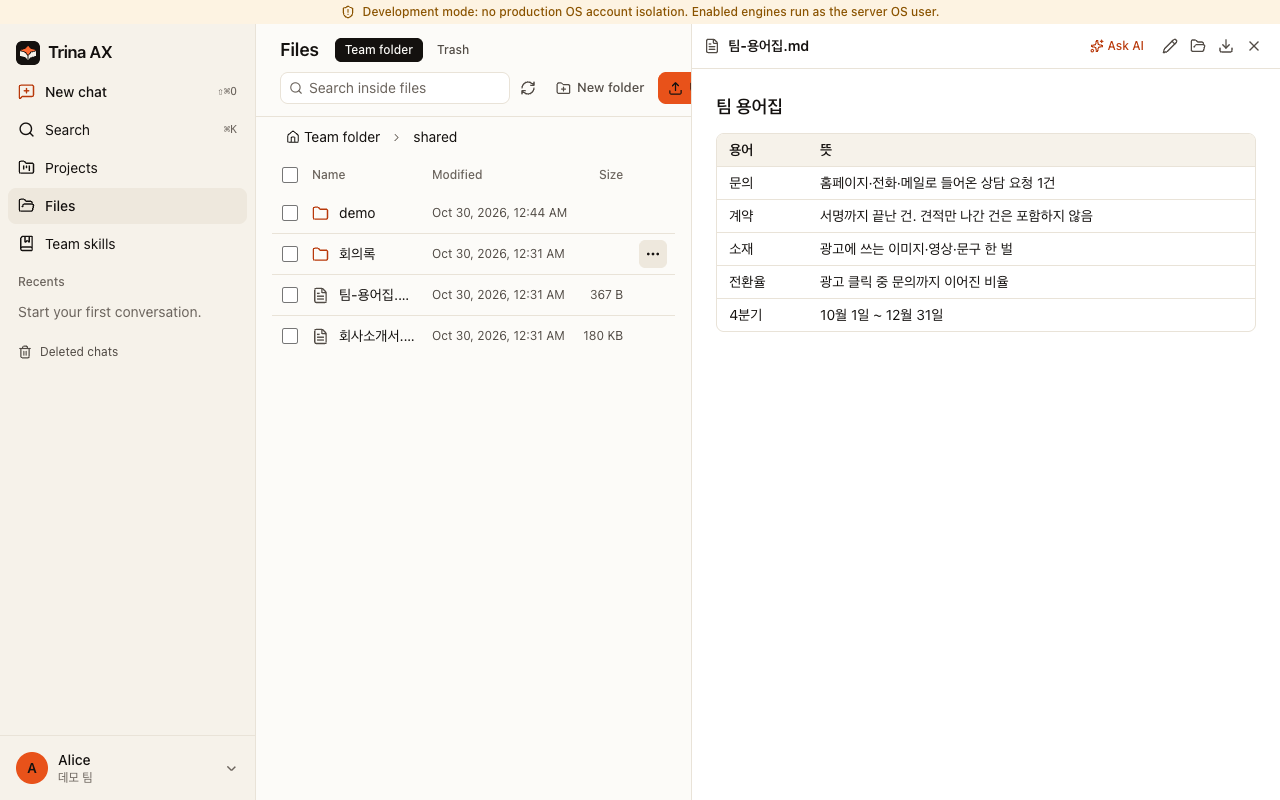The height and width of the screenshot is (800, 1280).
Task: Navigate to Team folder breadcrumb
Action: click(x=333, y=137)
